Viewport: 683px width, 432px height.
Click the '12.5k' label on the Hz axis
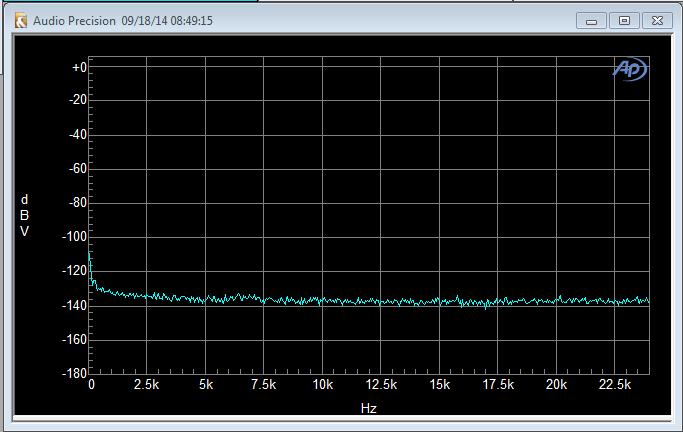pos(381,385)
